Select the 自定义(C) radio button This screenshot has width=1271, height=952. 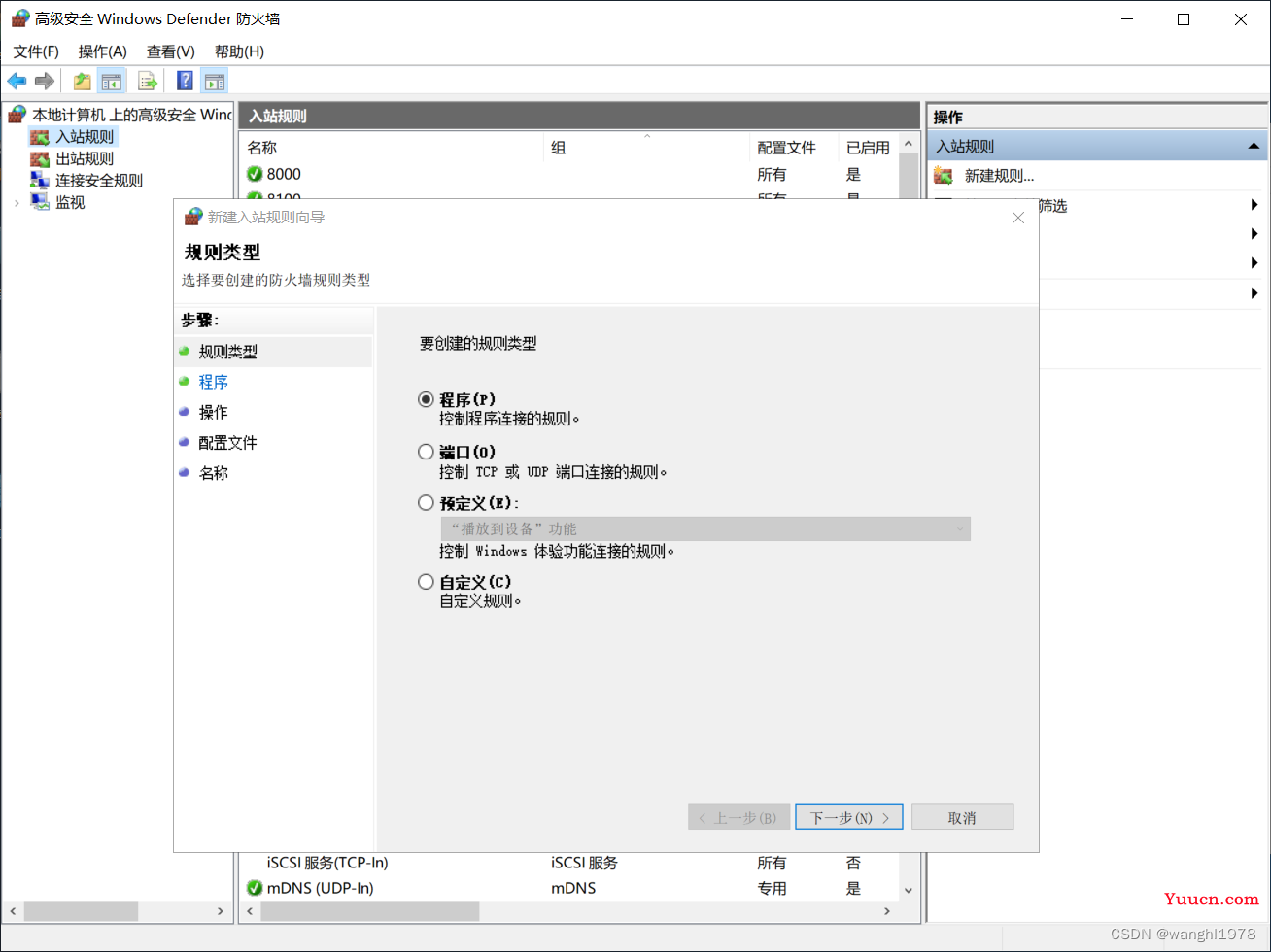coord(426,582)
